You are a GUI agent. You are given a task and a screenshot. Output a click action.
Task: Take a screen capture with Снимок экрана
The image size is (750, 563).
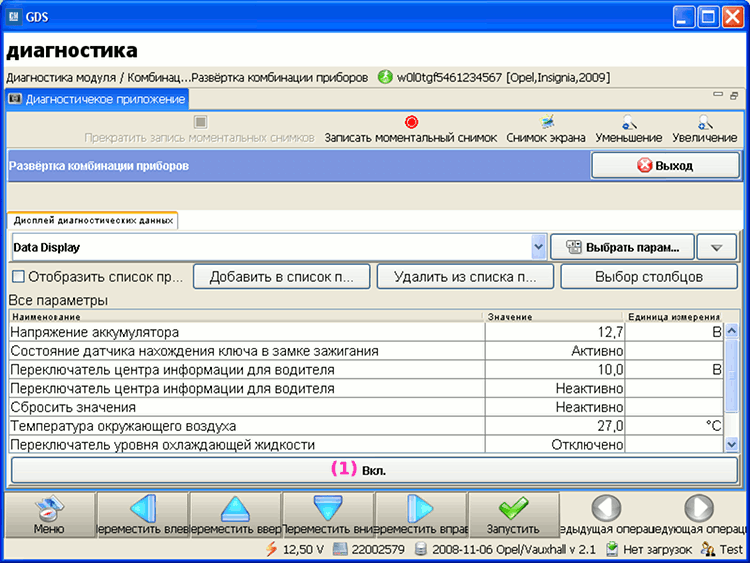546,130
